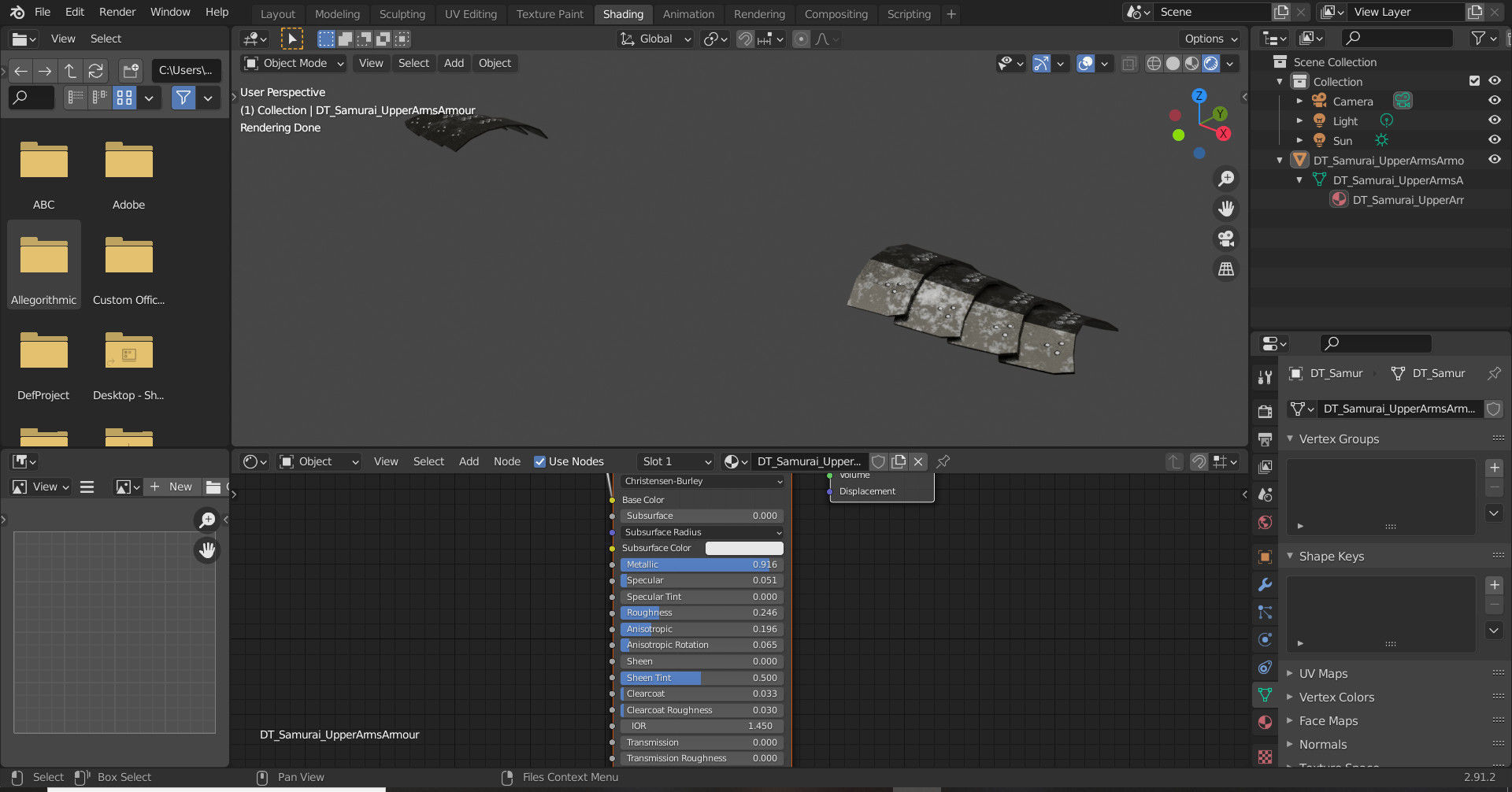Add new shape key with plus button
This screenshot has height=792, width=1512.
point(1494,585)
